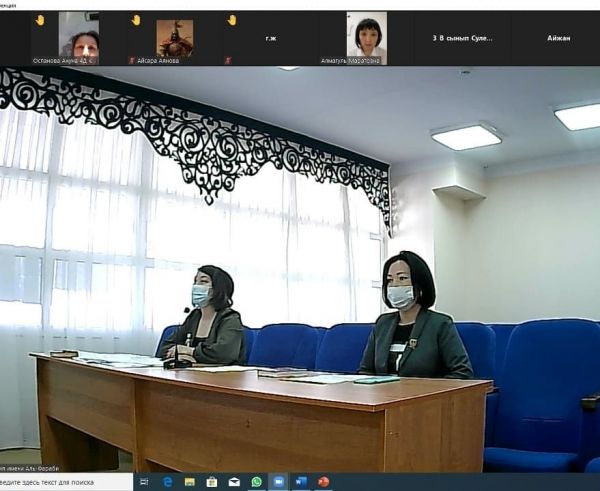Open Microsoft Store taskbar icon

click(212, 481)
